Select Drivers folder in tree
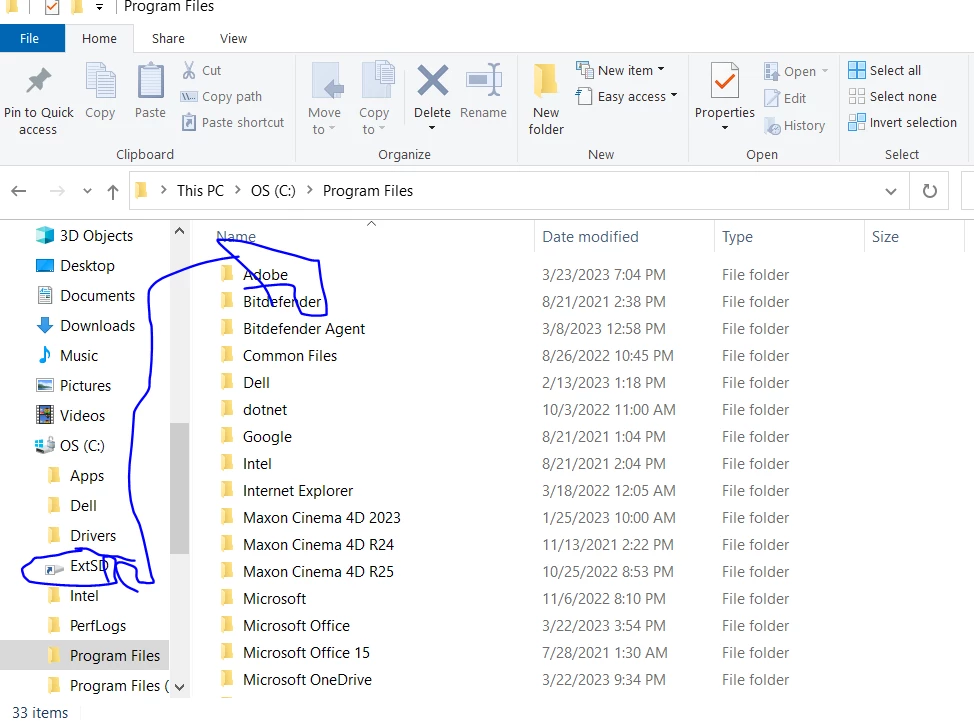The height and width of the screenshot is (724, 974). pos(82,535)
